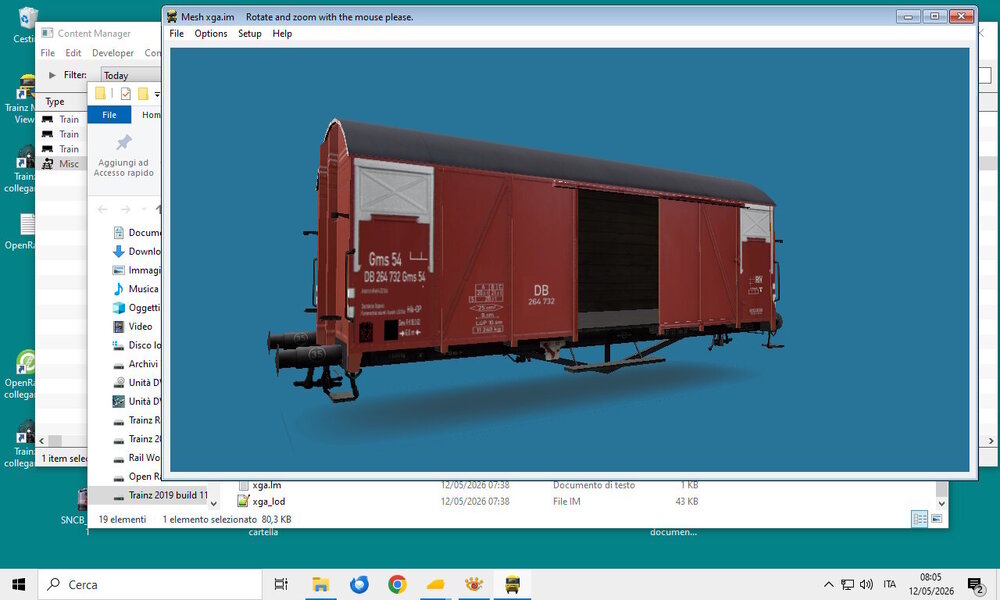Show hidden system tray icons chevron
The height and width of the screenshot is (600, 1000).
[x=828, y=584]
